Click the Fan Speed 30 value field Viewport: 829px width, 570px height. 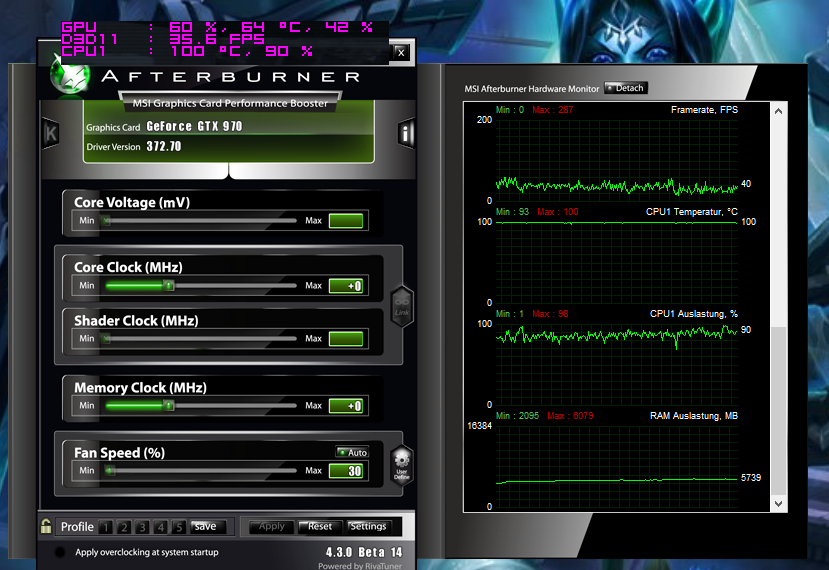[346, 471]
